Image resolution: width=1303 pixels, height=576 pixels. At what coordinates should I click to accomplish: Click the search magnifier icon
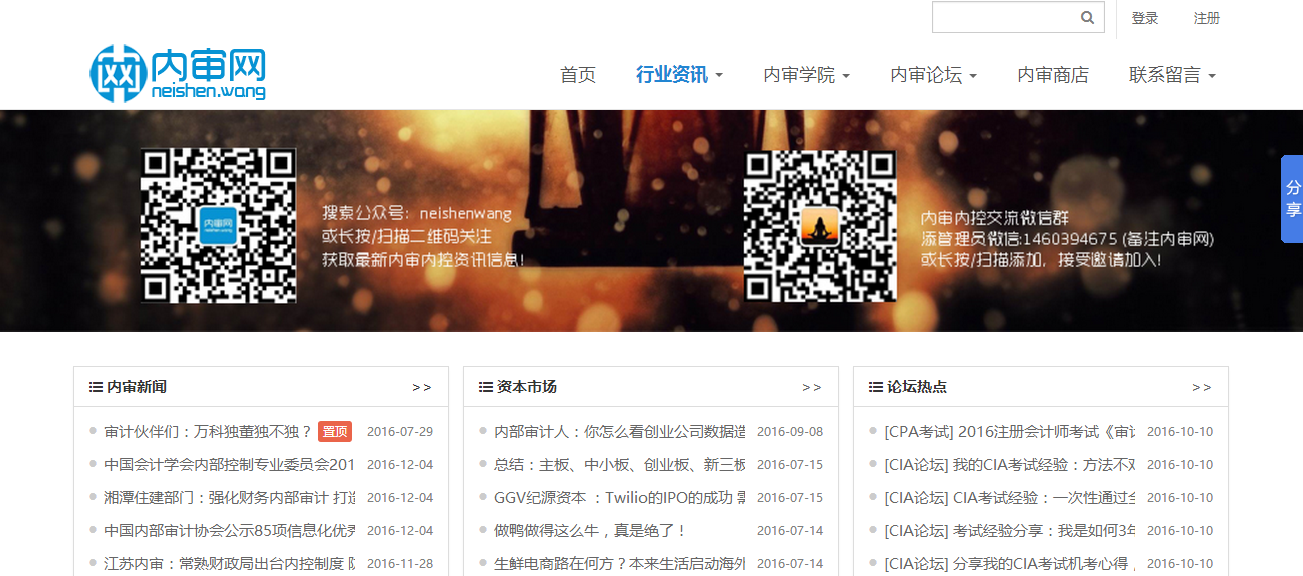click(1087, 18)
